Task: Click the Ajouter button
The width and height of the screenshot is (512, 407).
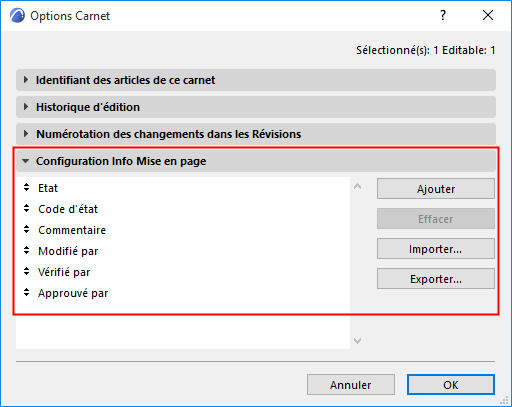Action: 436,189
